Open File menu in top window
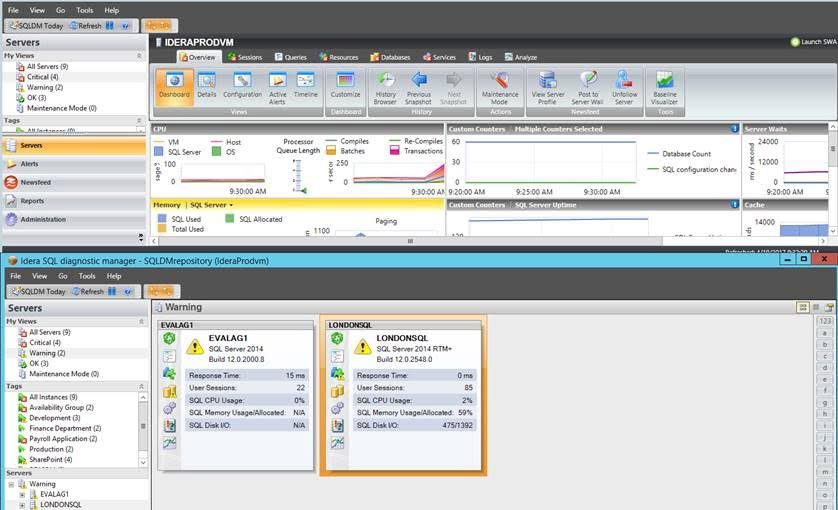Screen dimensions: 838x510 pos(13,10)
